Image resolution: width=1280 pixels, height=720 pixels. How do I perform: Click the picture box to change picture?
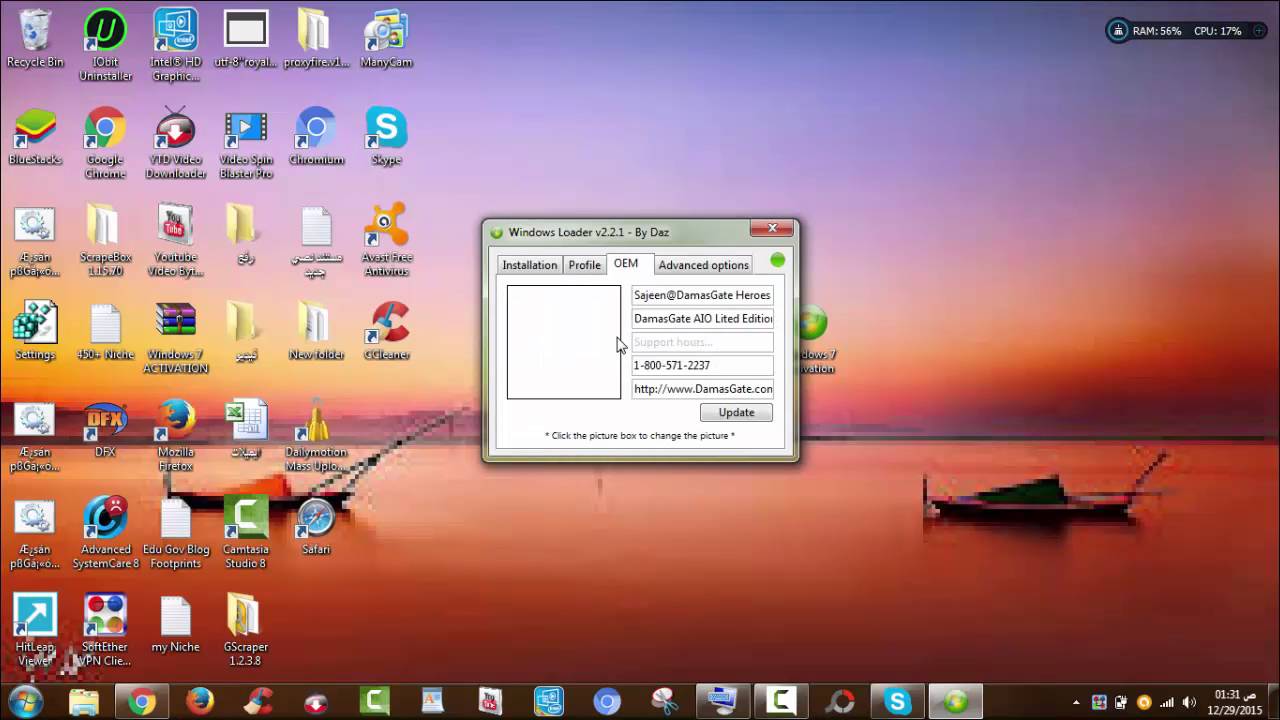click(563, 342)
